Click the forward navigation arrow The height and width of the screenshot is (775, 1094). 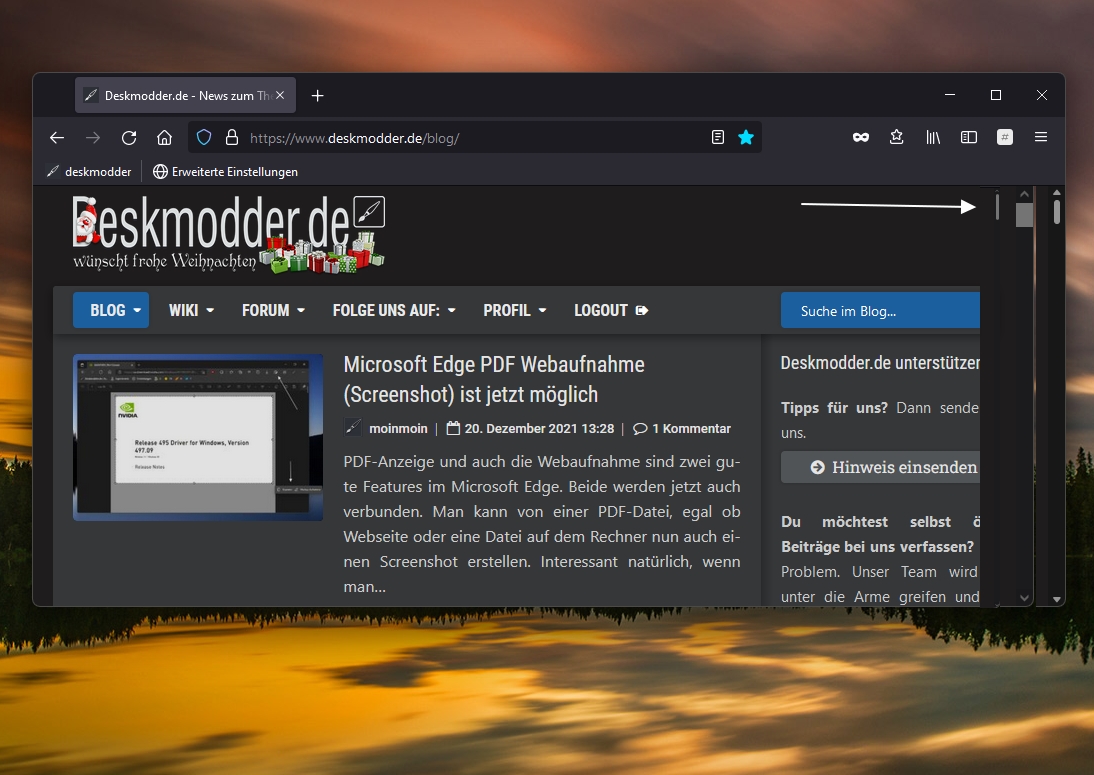click(93, 137)
